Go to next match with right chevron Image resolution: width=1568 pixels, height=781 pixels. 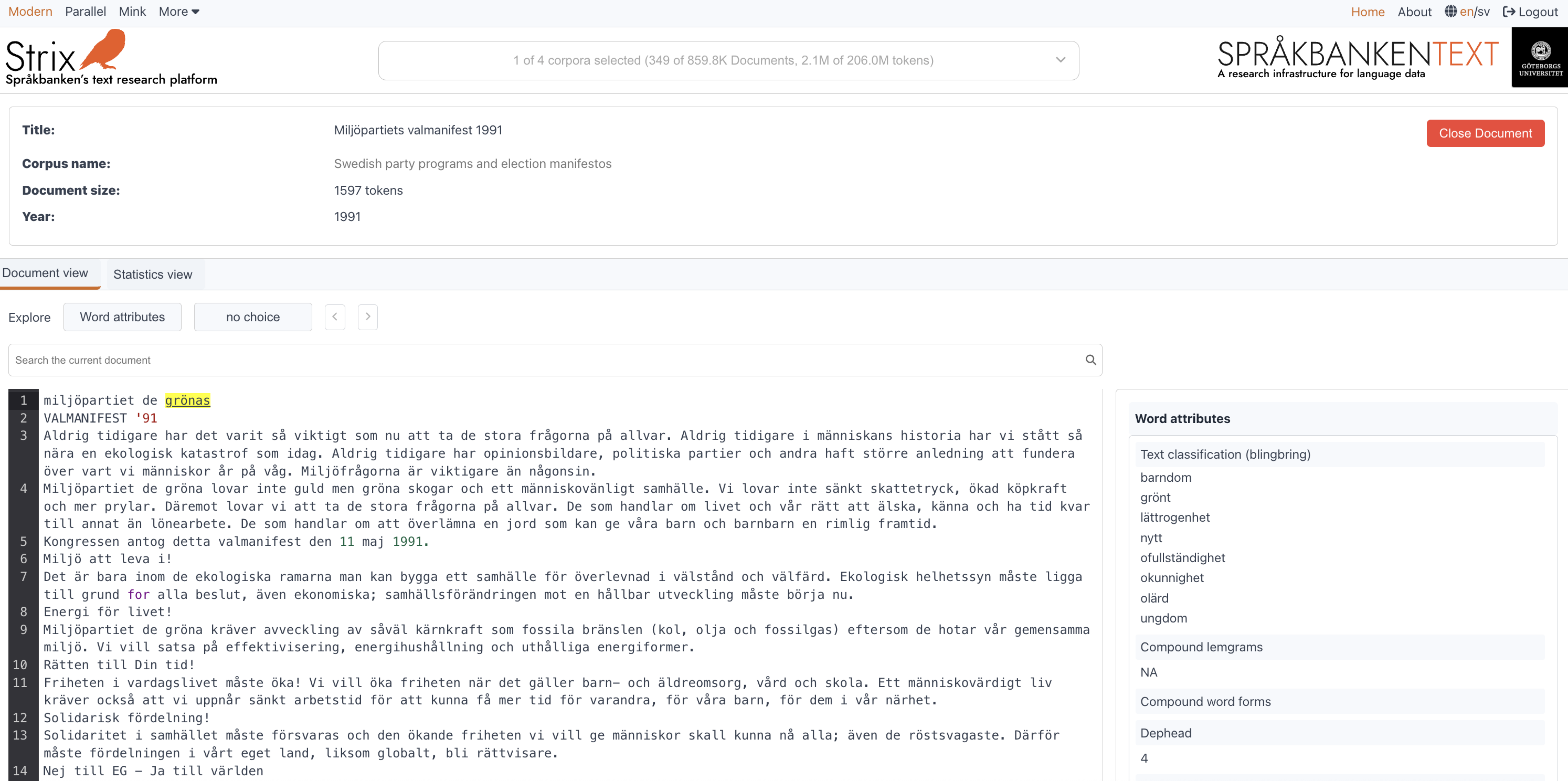368,317
